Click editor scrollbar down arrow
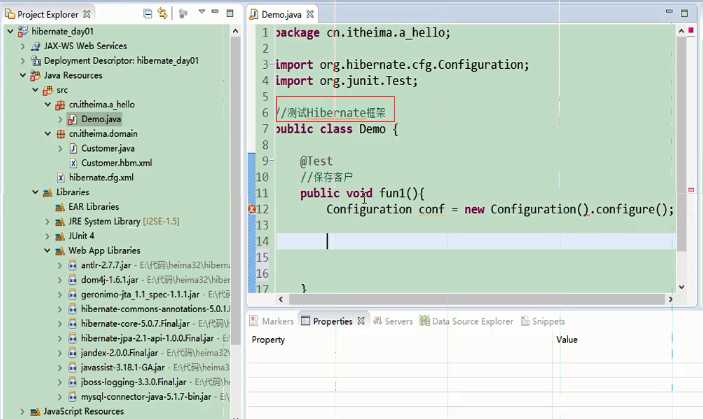The image size is (703, 419). pyautogui.click(x=681, y=287)
